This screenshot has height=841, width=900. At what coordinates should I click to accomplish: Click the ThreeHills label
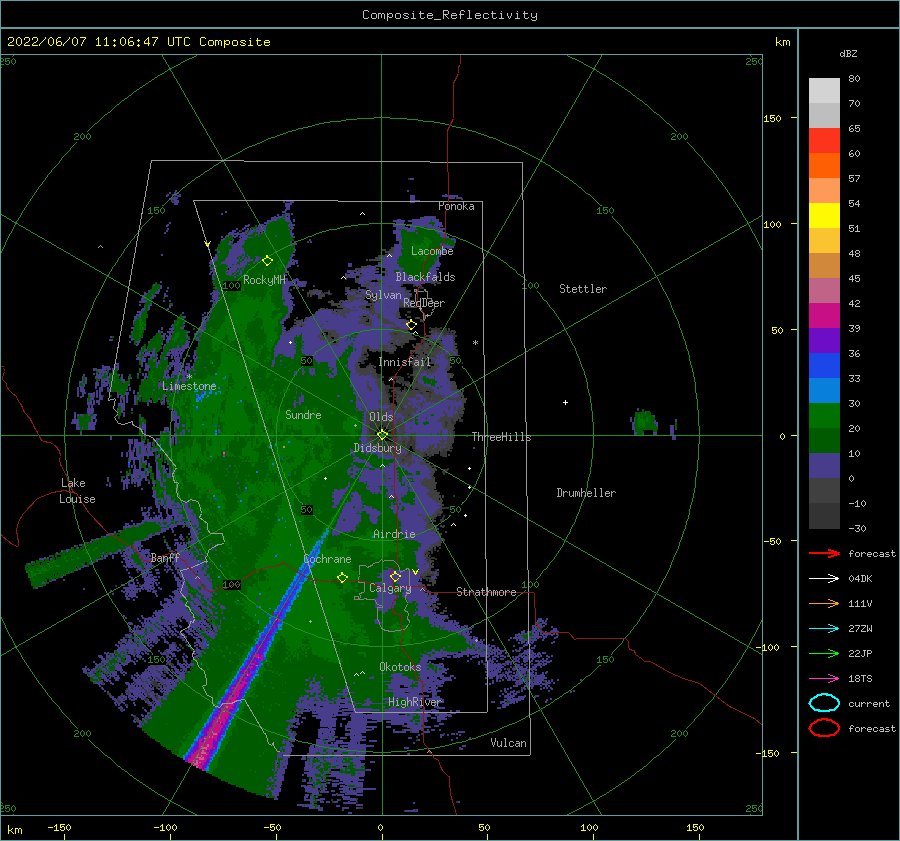[x=501, y=437]
